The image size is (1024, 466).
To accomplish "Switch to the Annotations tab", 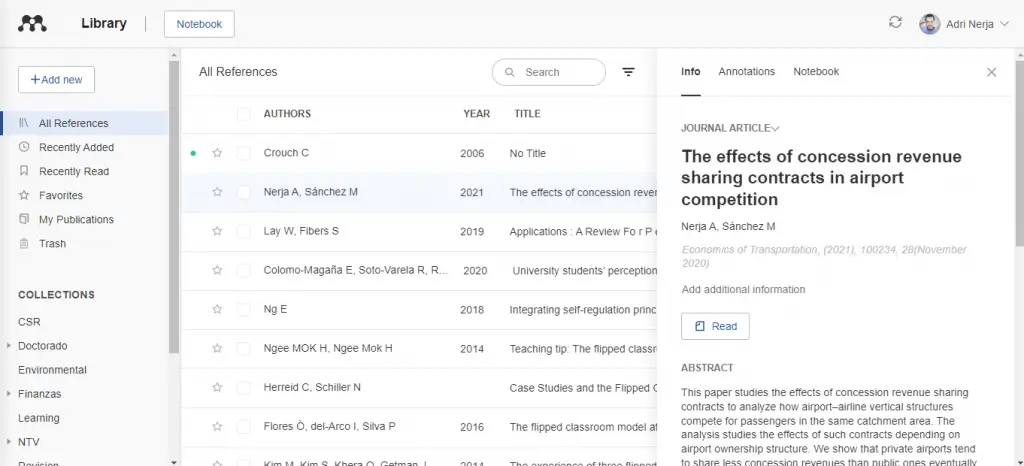I will [x=746, y=72].
